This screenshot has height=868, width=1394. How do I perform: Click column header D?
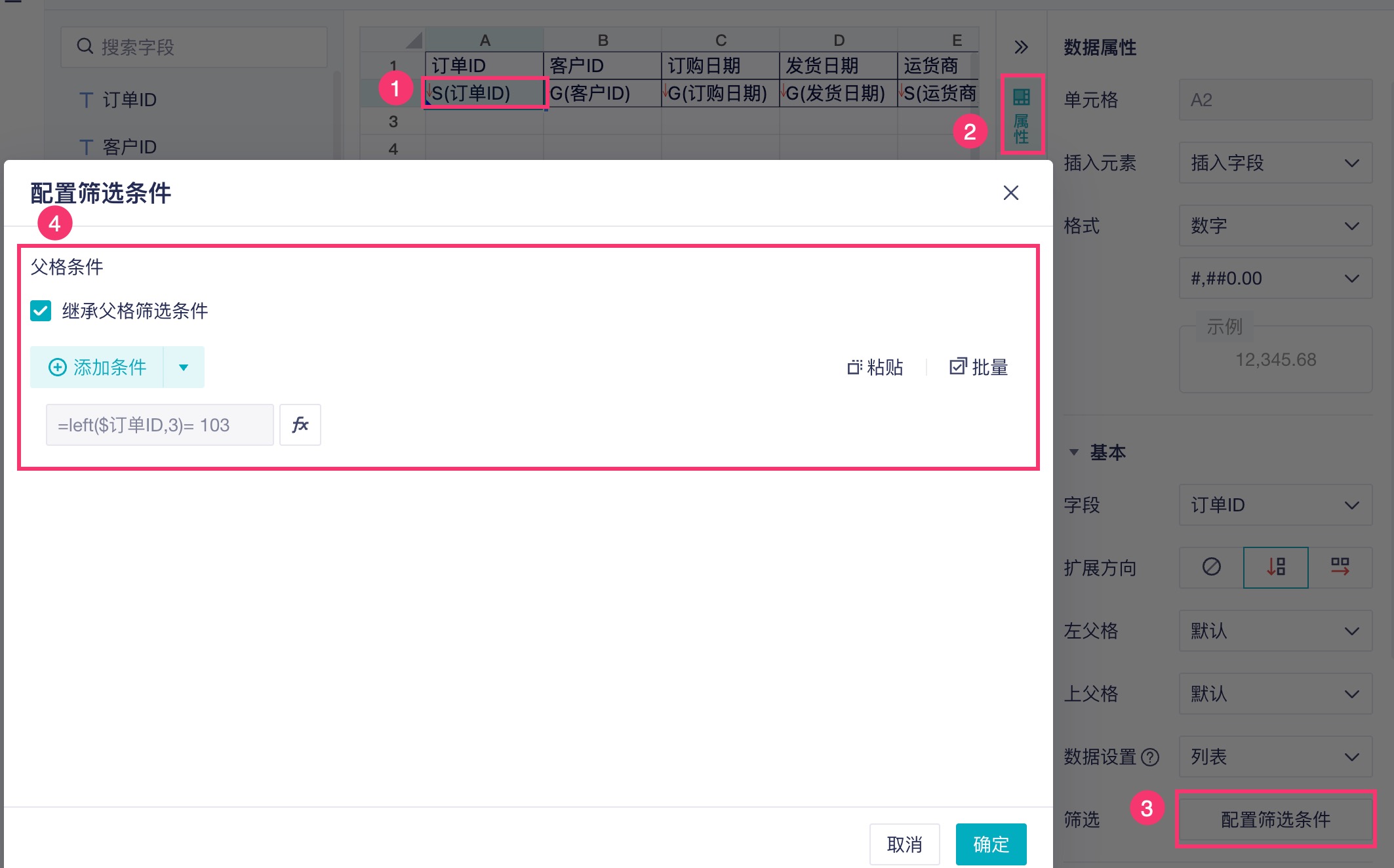tap(839, 40)
